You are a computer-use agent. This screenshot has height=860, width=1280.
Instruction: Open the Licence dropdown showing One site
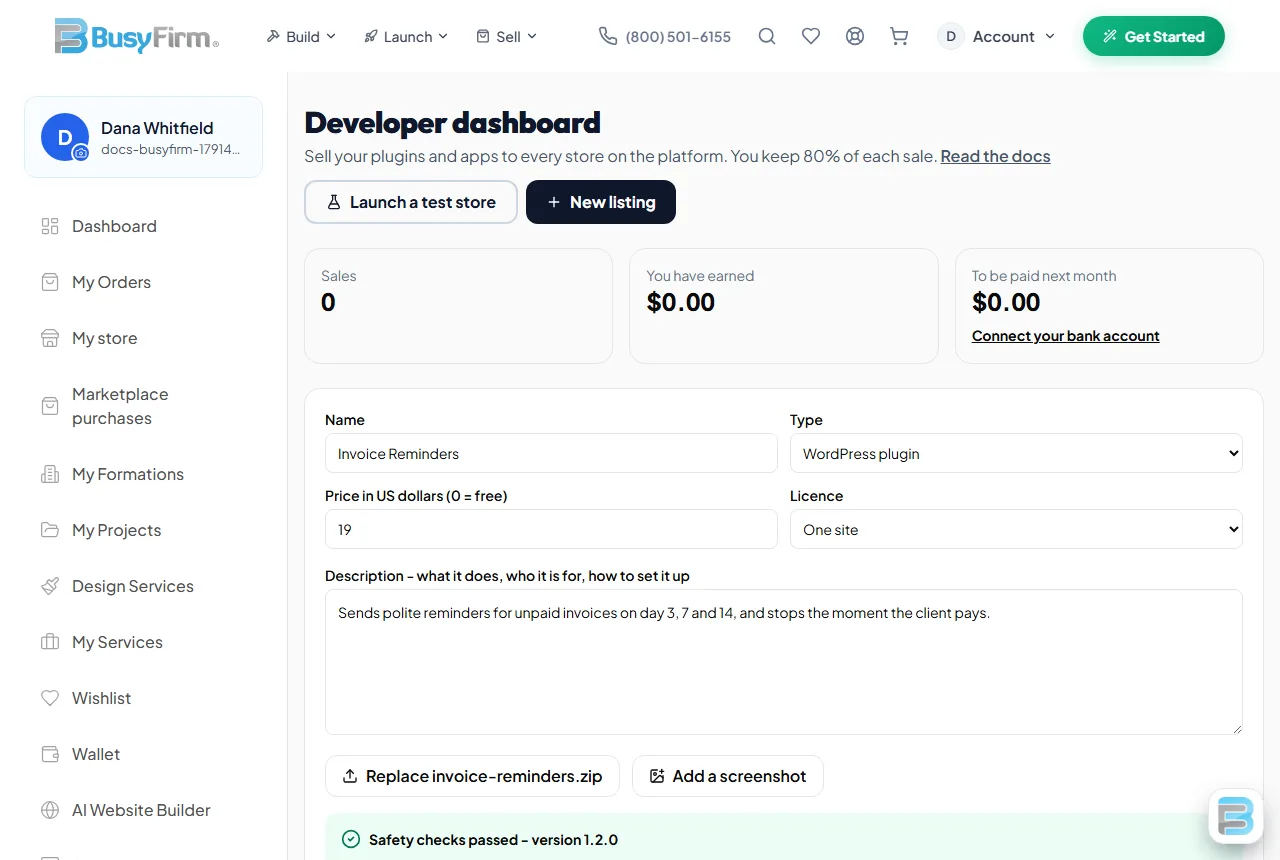coord(1016,529)
